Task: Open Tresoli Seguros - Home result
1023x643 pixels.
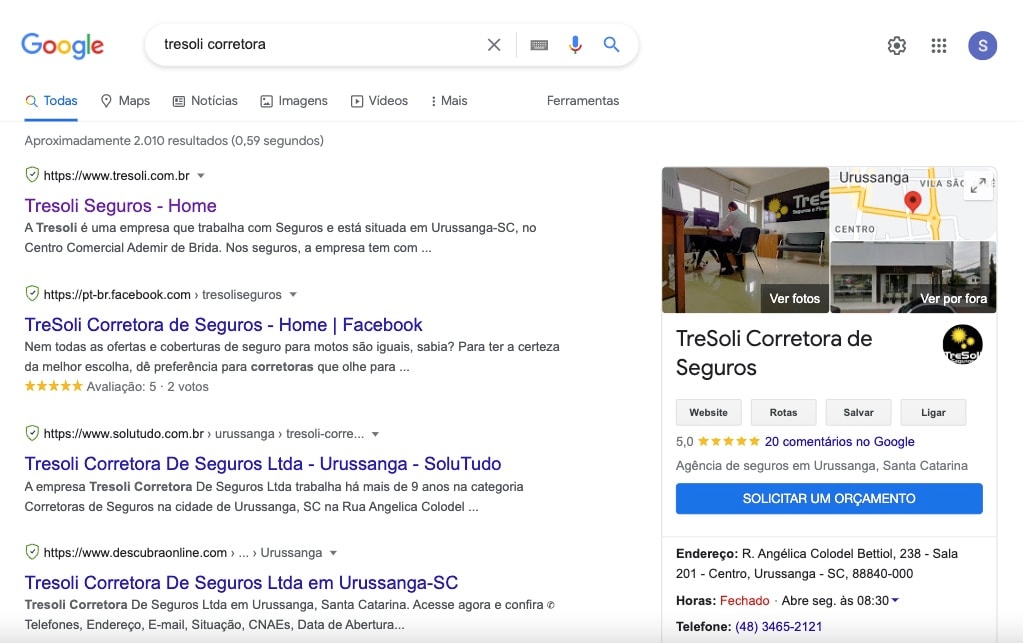Action: tap(120, 205)
